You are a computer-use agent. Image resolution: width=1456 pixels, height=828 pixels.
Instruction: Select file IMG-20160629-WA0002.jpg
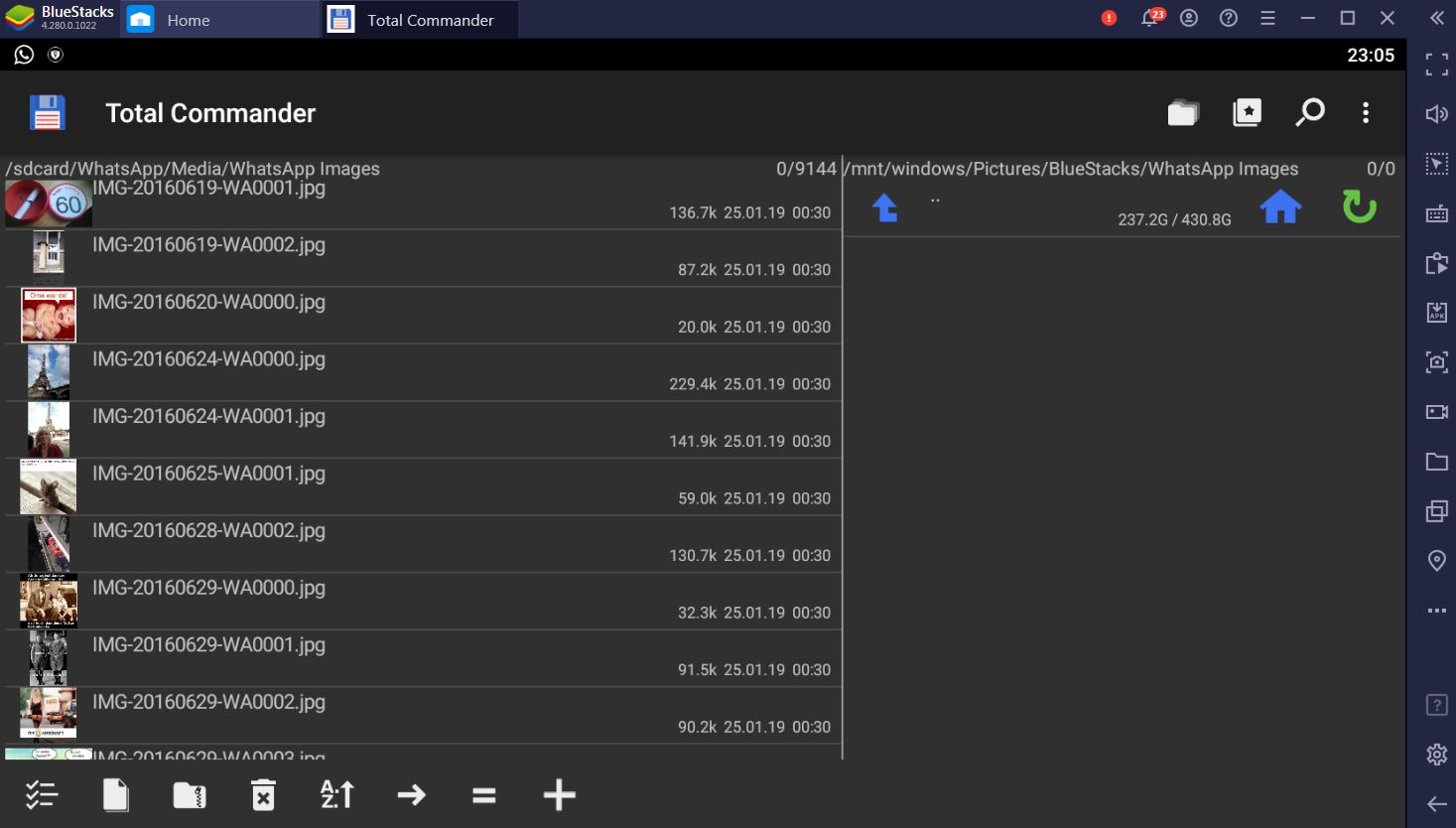click(x=424, y=715)
